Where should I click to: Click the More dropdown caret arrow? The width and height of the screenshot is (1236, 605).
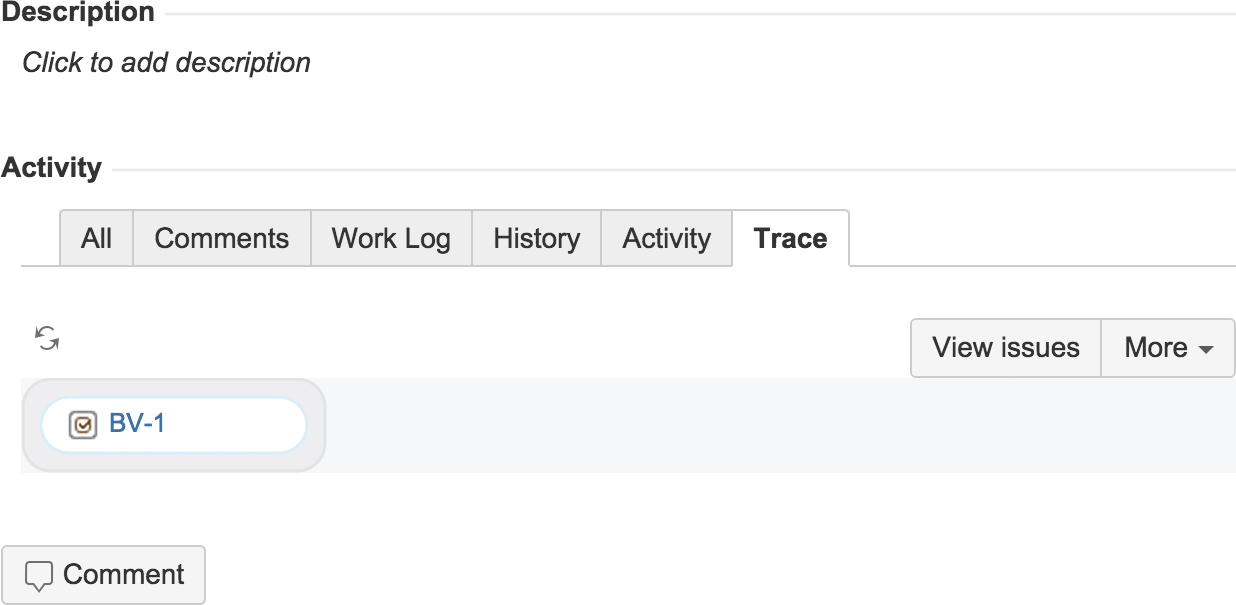point(1206,349)
